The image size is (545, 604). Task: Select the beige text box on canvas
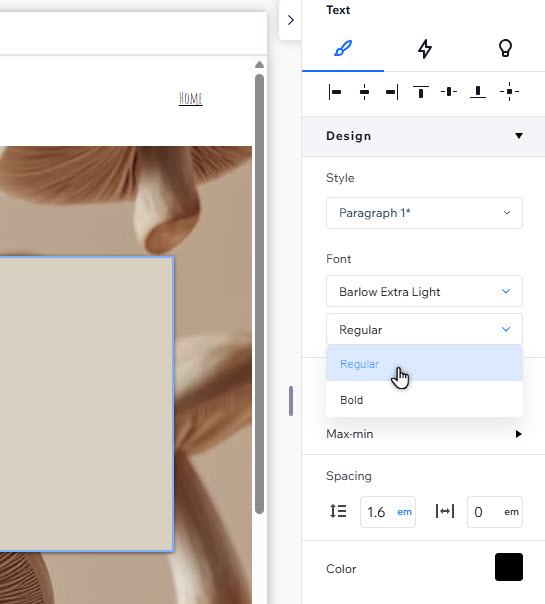coord(86,404)
